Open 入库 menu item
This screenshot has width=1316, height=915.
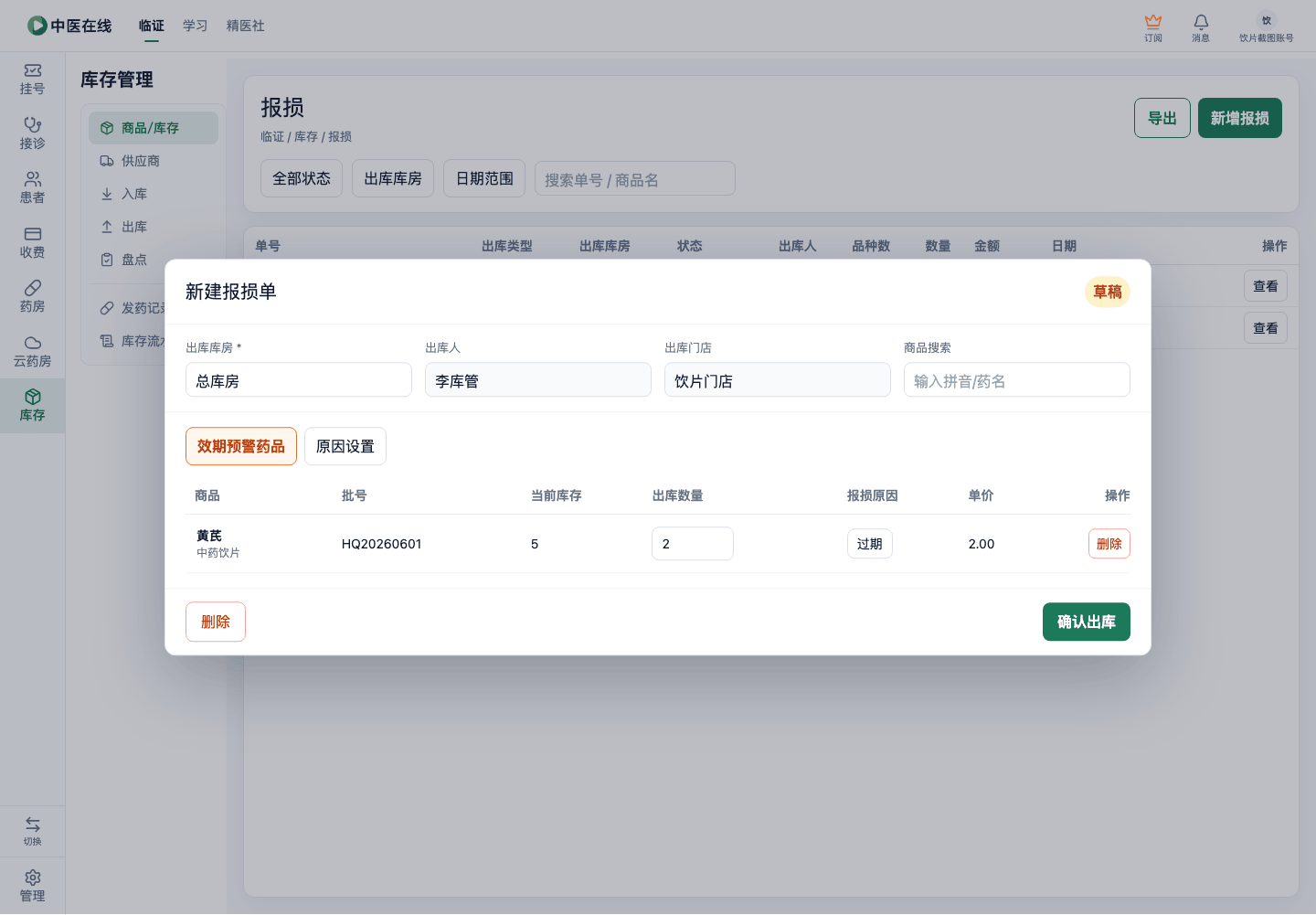[154, 194]
